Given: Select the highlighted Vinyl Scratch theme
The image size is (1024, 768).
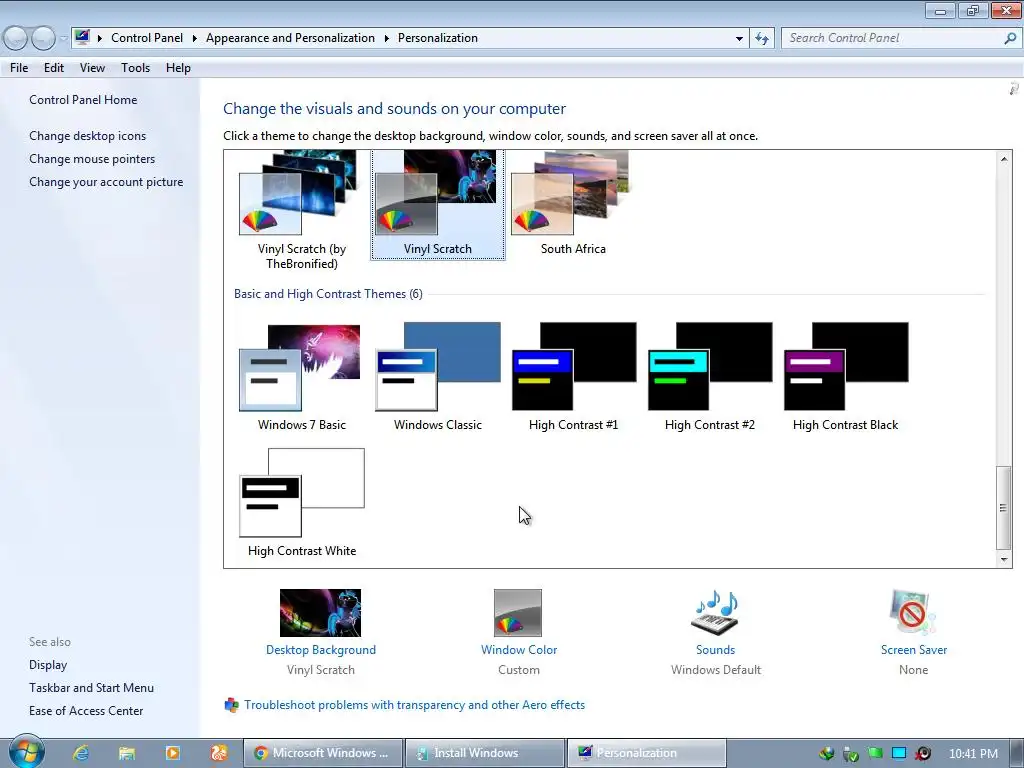Looking at the screenshot, I should 438,204.
